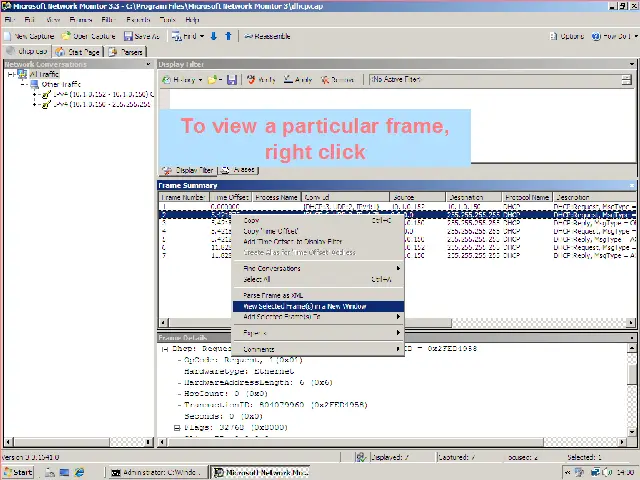Open the filter History dropdown

(x=182, y=80)
